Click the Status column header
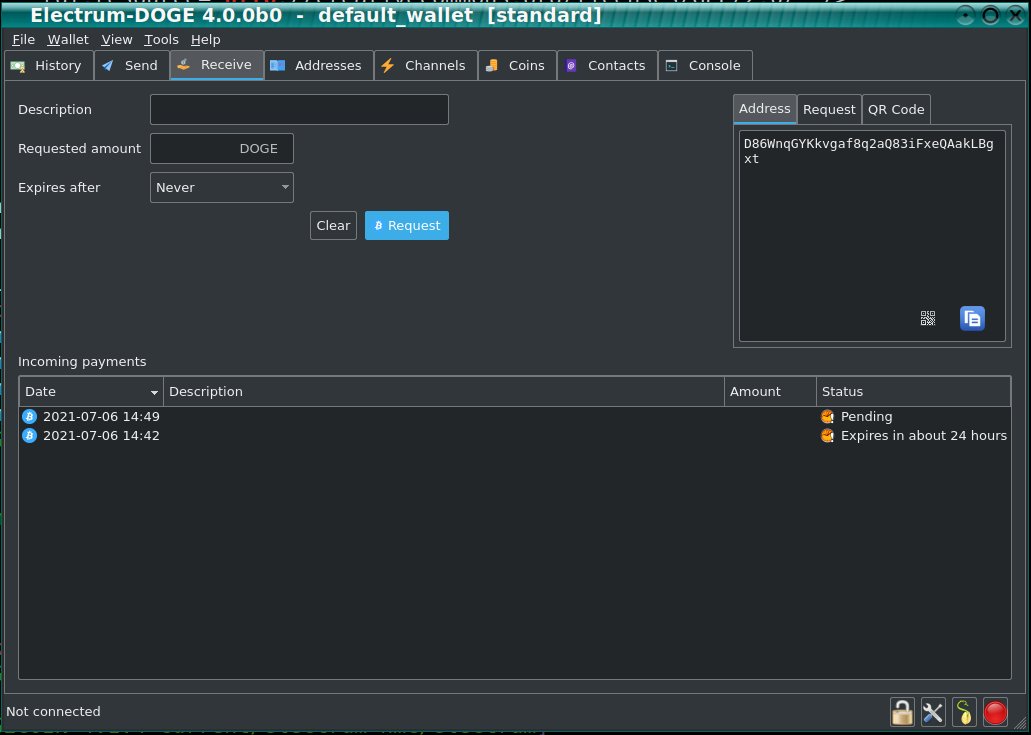 (x=913, y=392)
